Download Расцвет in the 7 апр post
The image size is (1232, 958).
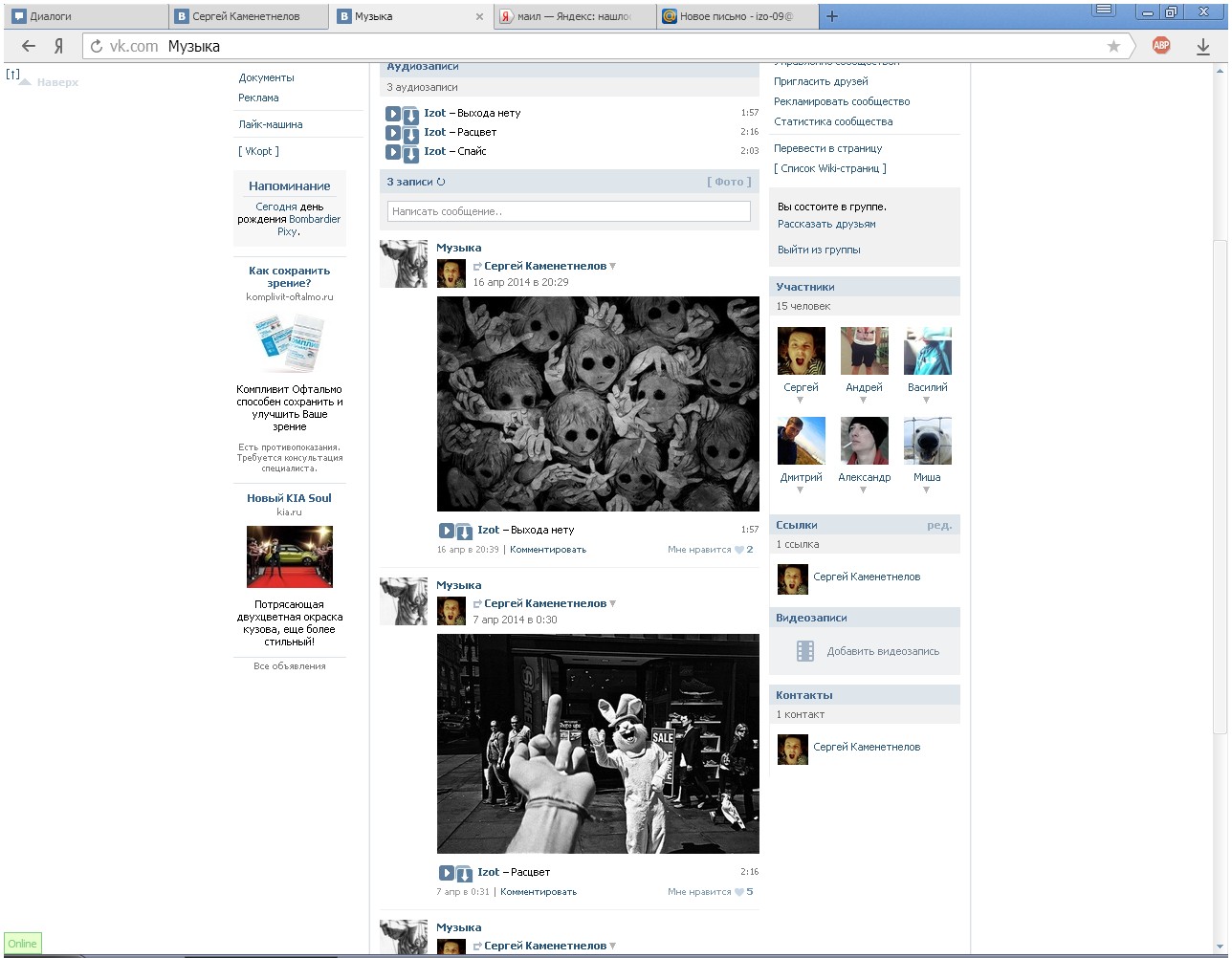pyautogui.click(x=463, y=874)
